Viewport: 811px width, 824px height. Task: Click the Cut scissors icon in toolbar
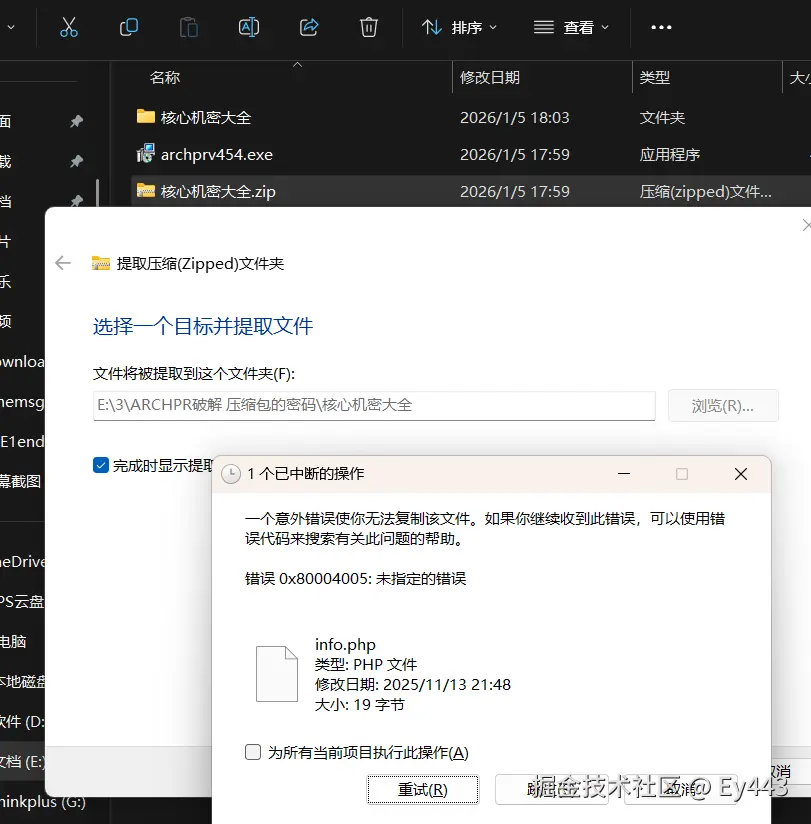pos(69,27)
